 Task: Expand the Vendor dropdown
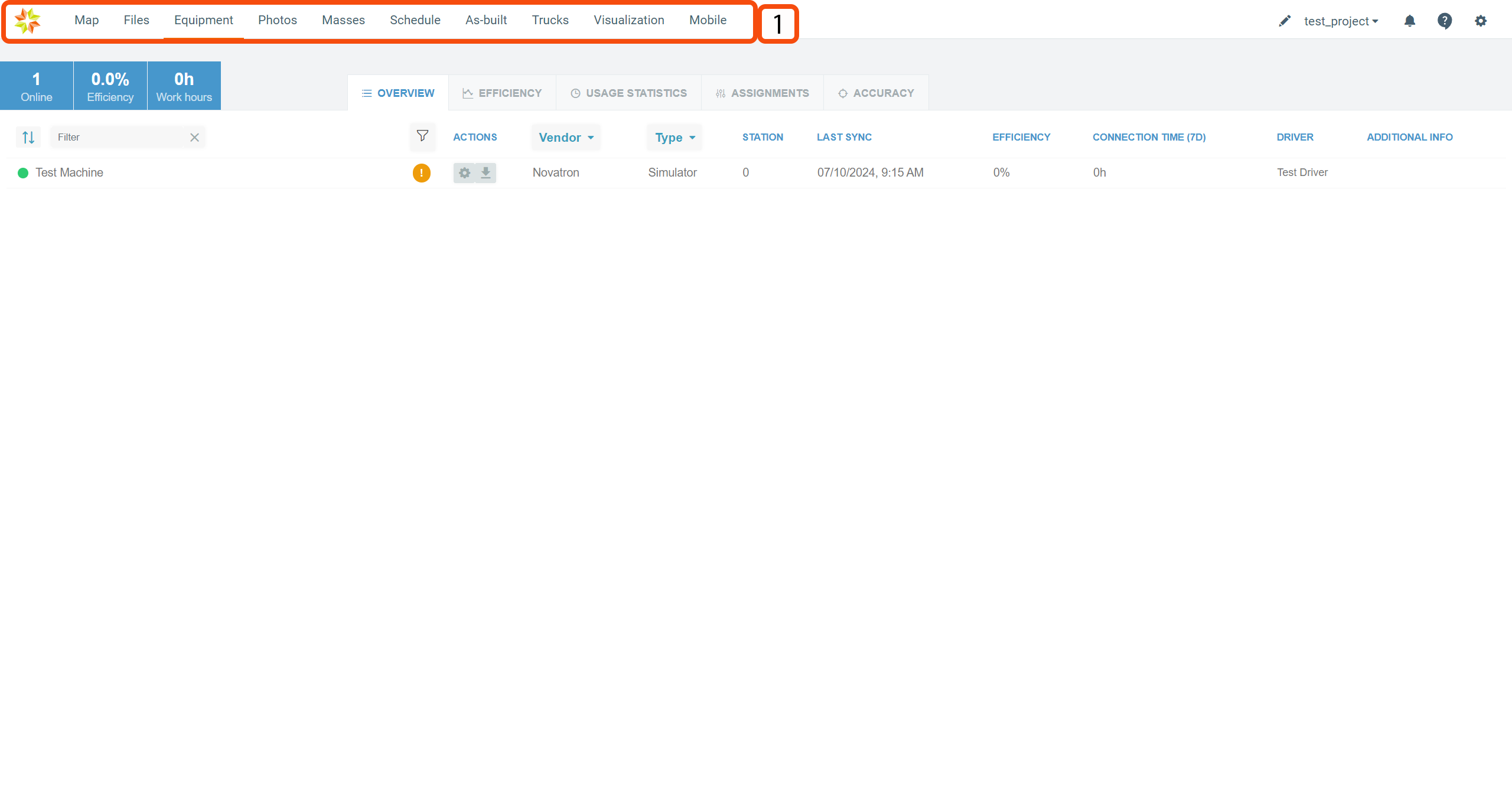click(566, 138)
